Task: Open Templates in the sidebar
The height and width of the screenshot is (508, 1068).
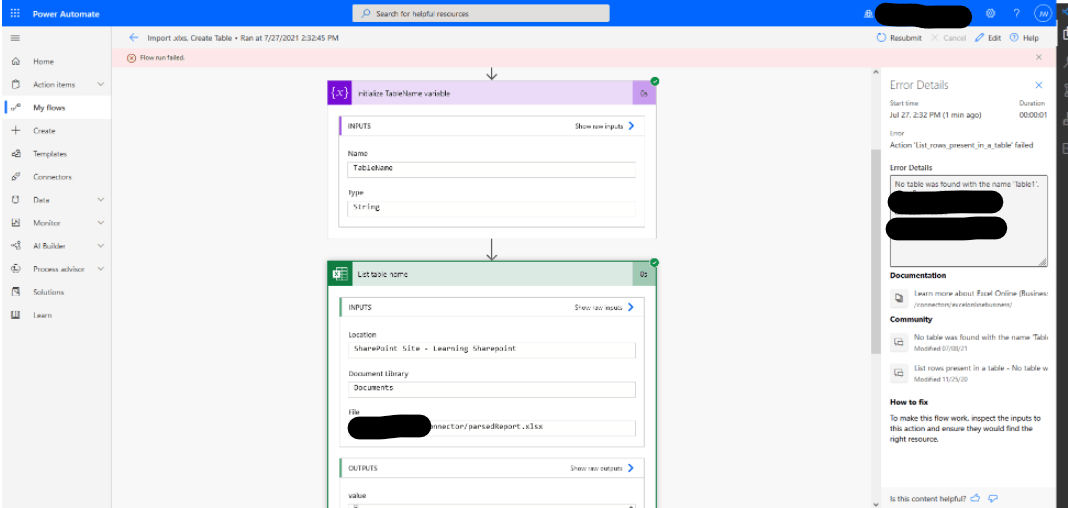Action: 50,154
